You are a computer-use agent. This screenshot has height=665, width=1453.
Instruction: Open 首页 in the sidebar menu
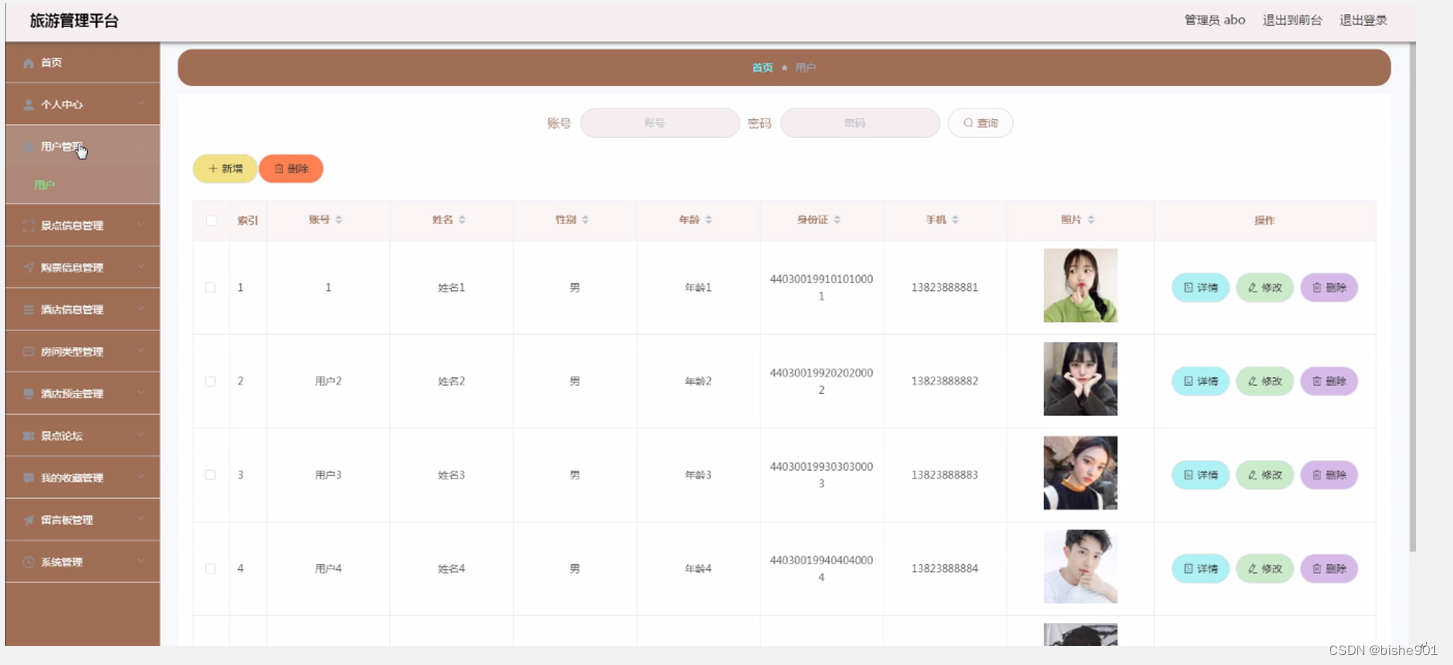pyautogui.click(x=82, y=63)
